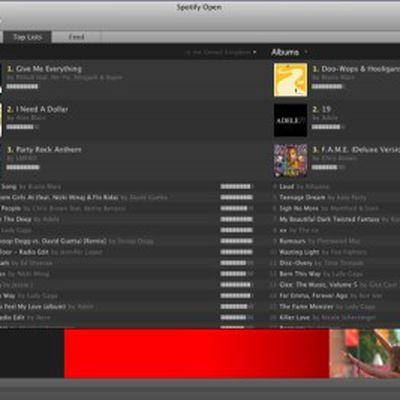Open the Feed tab
The height and width of the screenshot is (400, 400).
click(x=76, y=37)
